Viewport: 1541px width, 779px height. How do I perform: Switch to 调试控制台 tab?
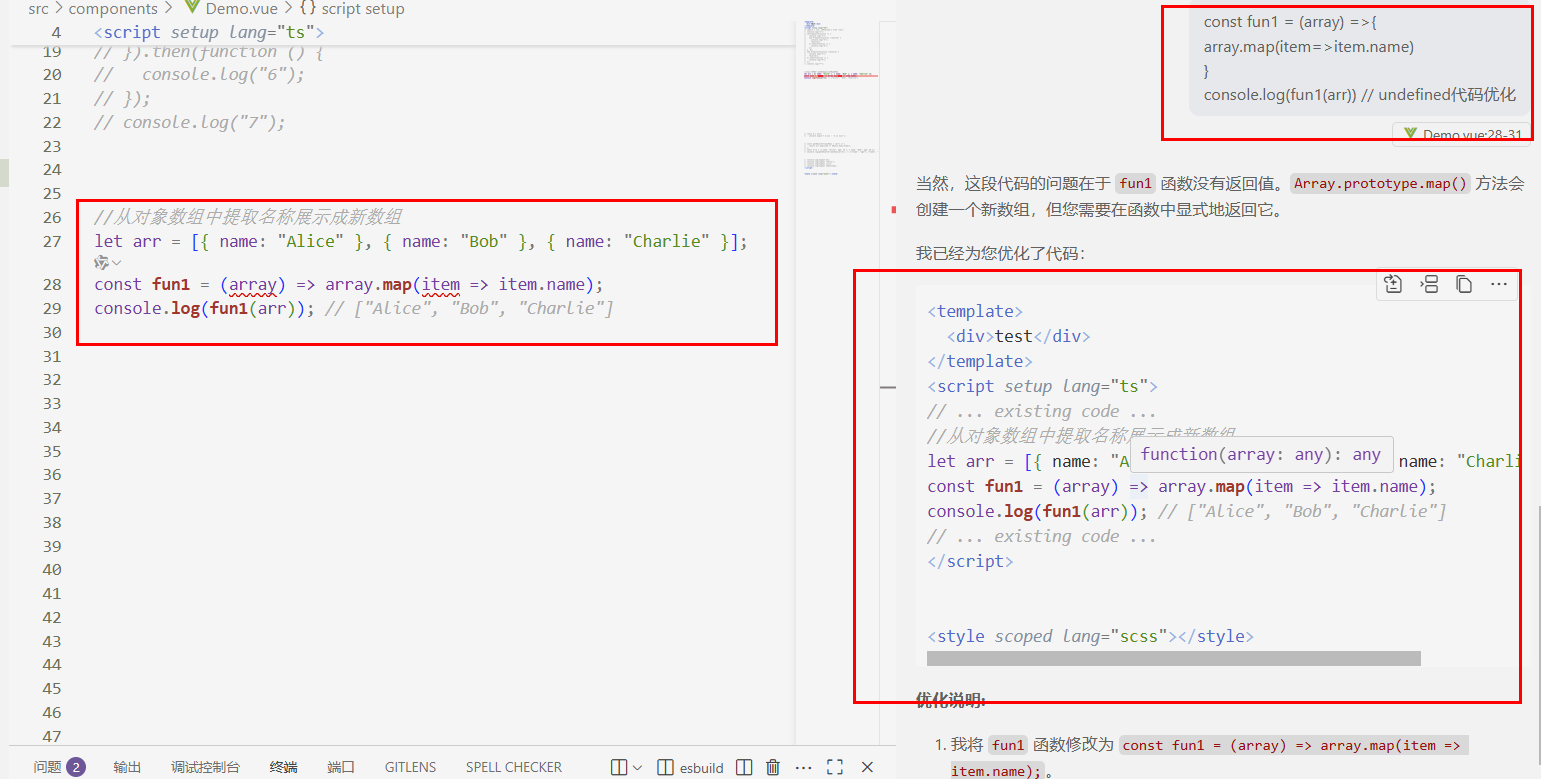[x=205, y=767]
